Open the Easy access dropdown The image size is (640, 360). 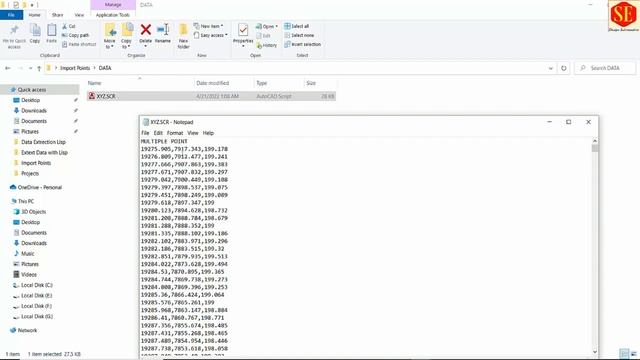(211, 35)
